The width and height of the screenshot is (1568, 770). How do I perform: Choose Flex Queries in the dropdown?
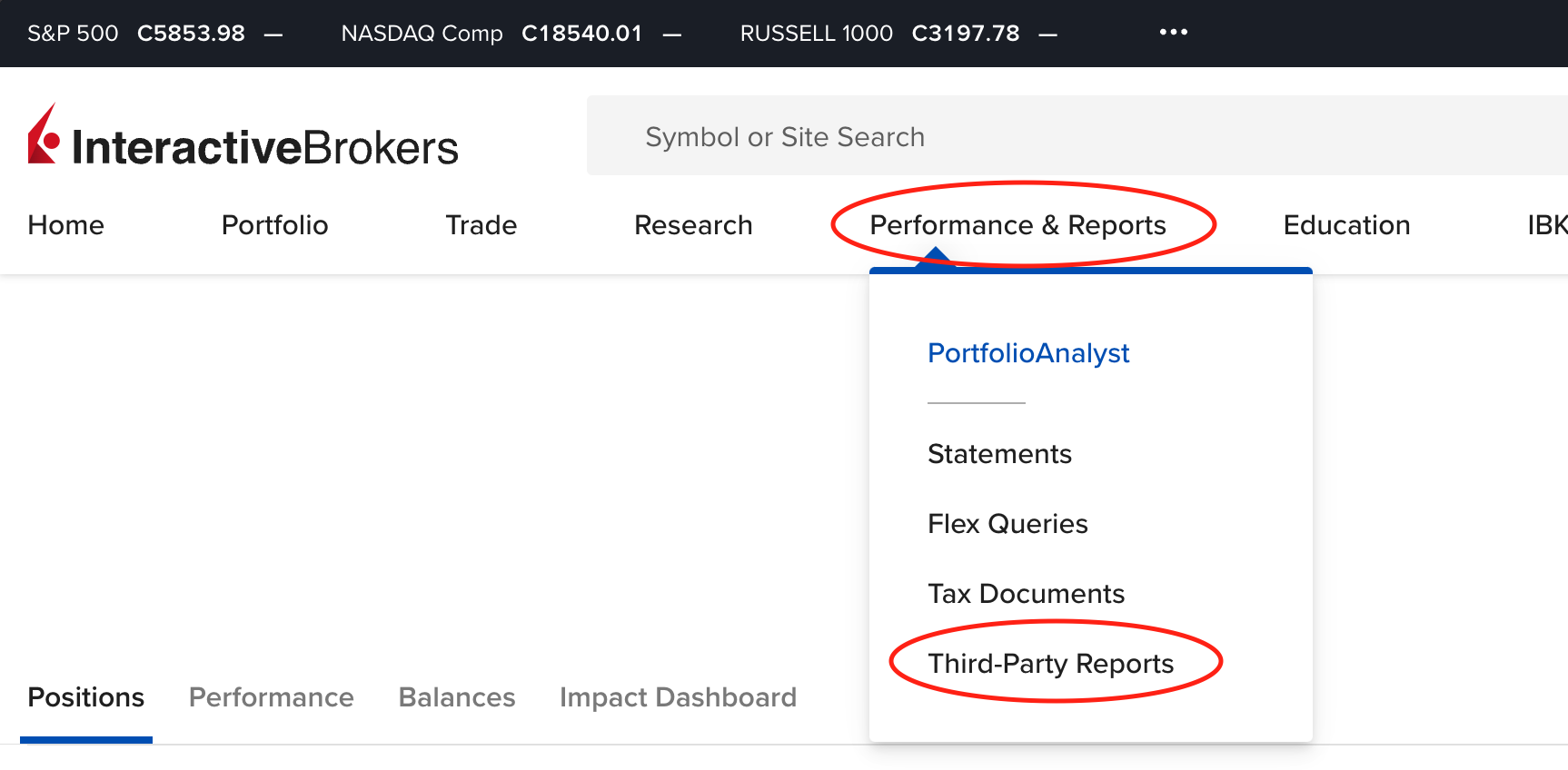[1007, 524]
